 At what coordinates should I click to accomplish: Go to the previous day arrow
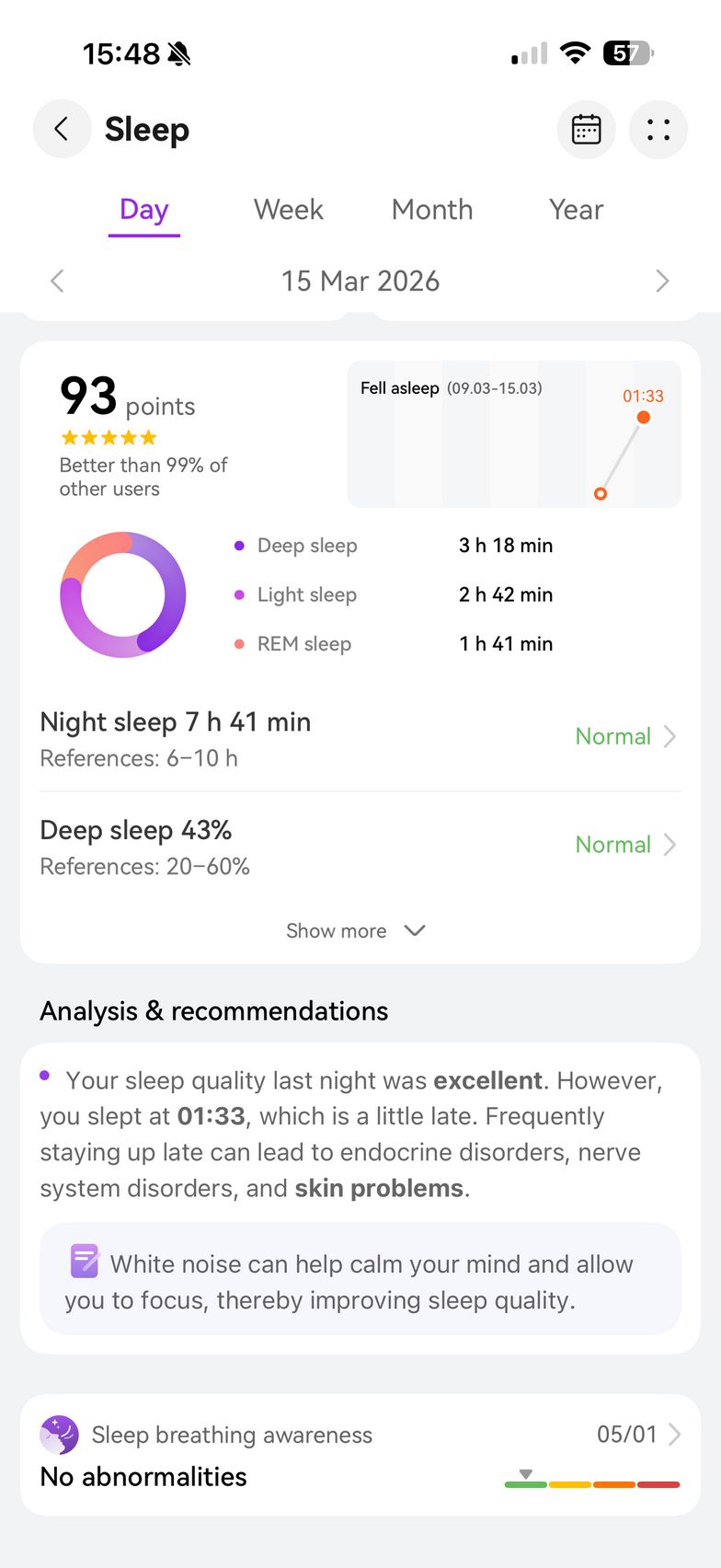tap(57, 281)
